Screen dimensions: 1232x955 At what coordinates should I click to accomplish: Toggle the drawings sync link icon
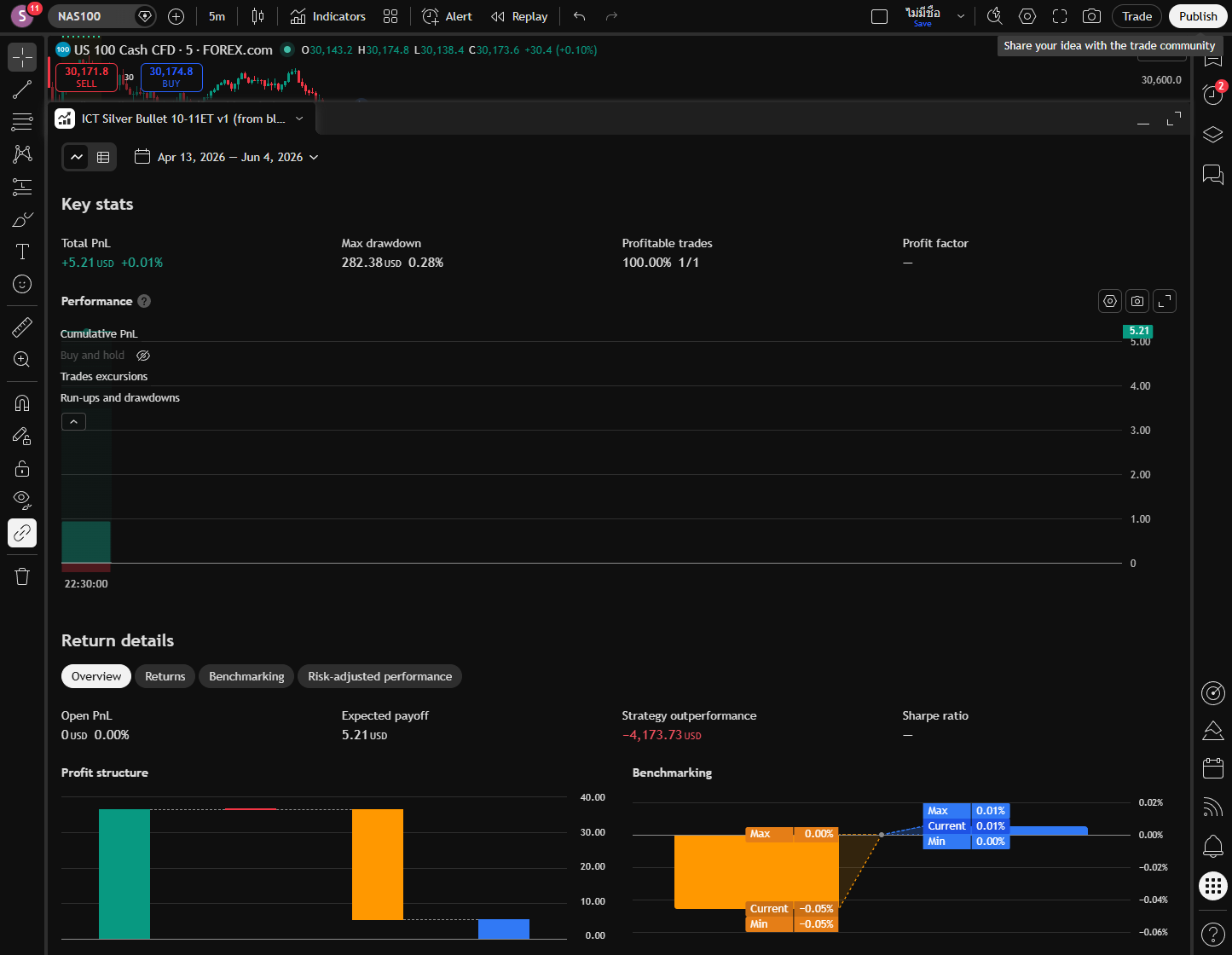point(22,533)
